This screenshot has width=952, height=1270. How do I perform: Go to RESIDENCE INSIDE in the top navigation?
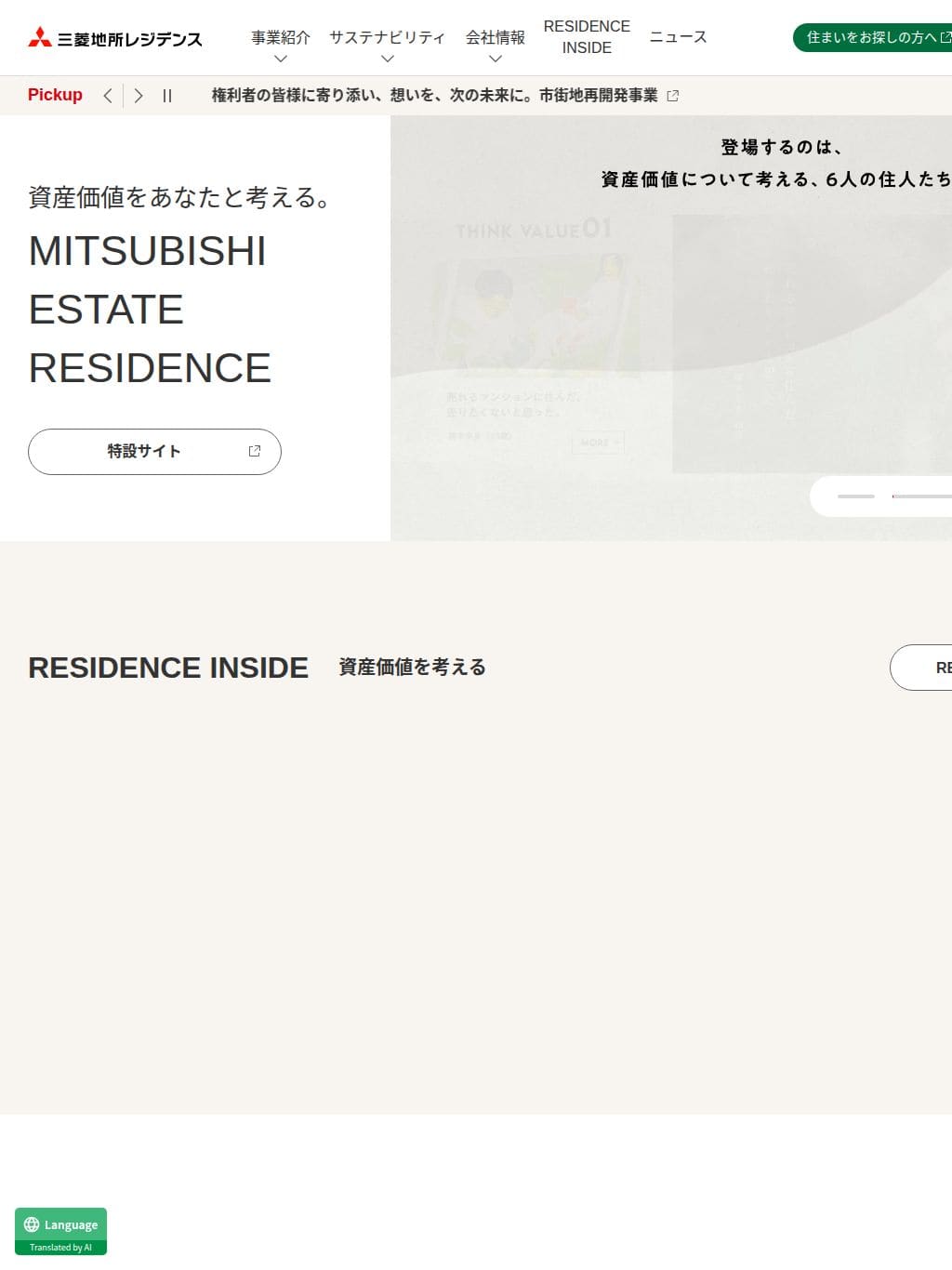click(x=587, y=37)
